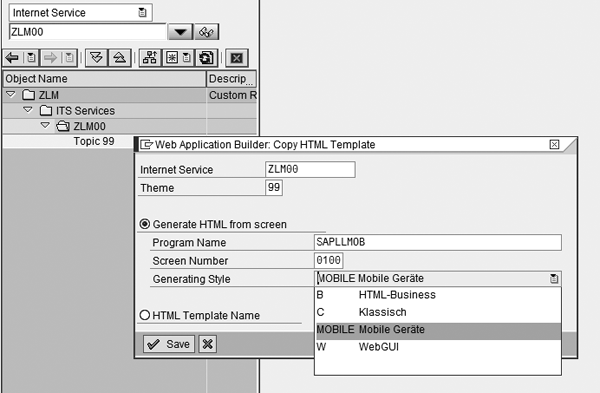Screen dimensions: 600x393
Task: Close the object browser with X icon
Action: [237, 58]
